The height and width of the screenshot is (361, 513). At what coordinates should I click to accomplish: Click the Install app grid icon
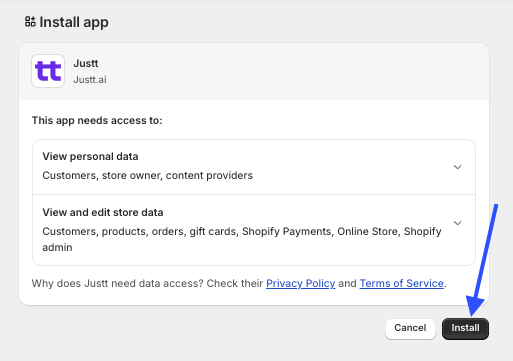click(x=30, y=22)
